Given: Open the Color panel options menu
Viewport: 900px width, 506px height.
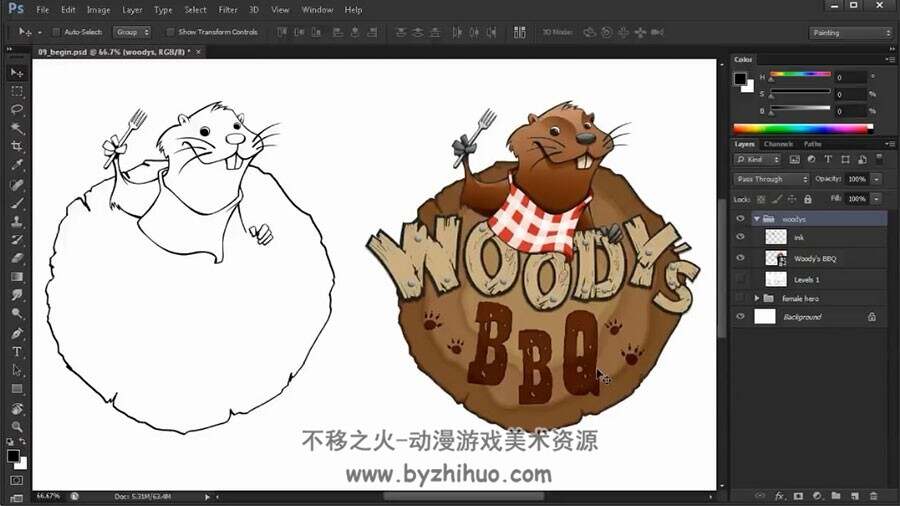Looking at the screenshot, I should (x=890, y=59).
